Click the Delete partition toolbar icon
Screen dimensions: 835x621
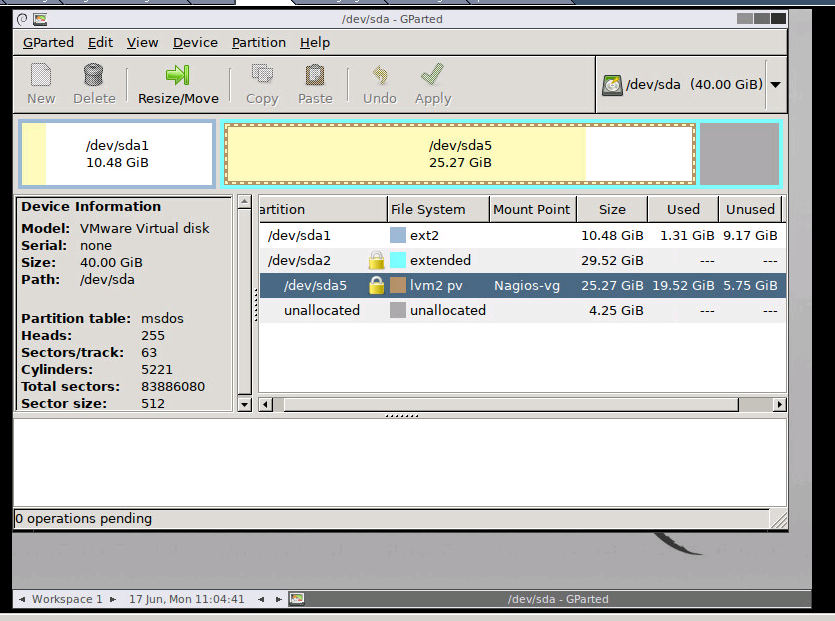(94, 75)
